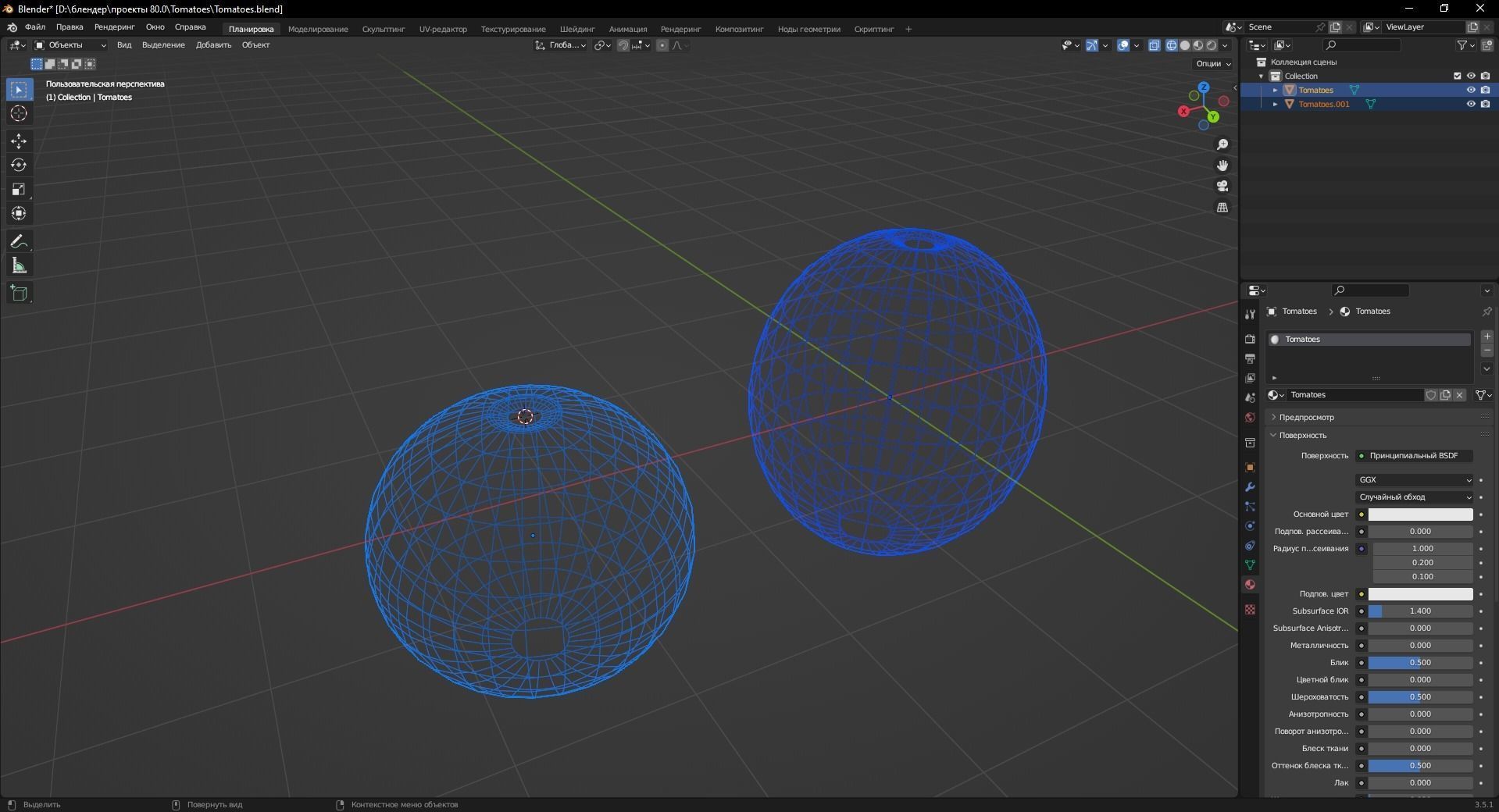The image size is (1499, 812).
Task: Duplicate the Tomatoes material
Action: [1445, 395]
